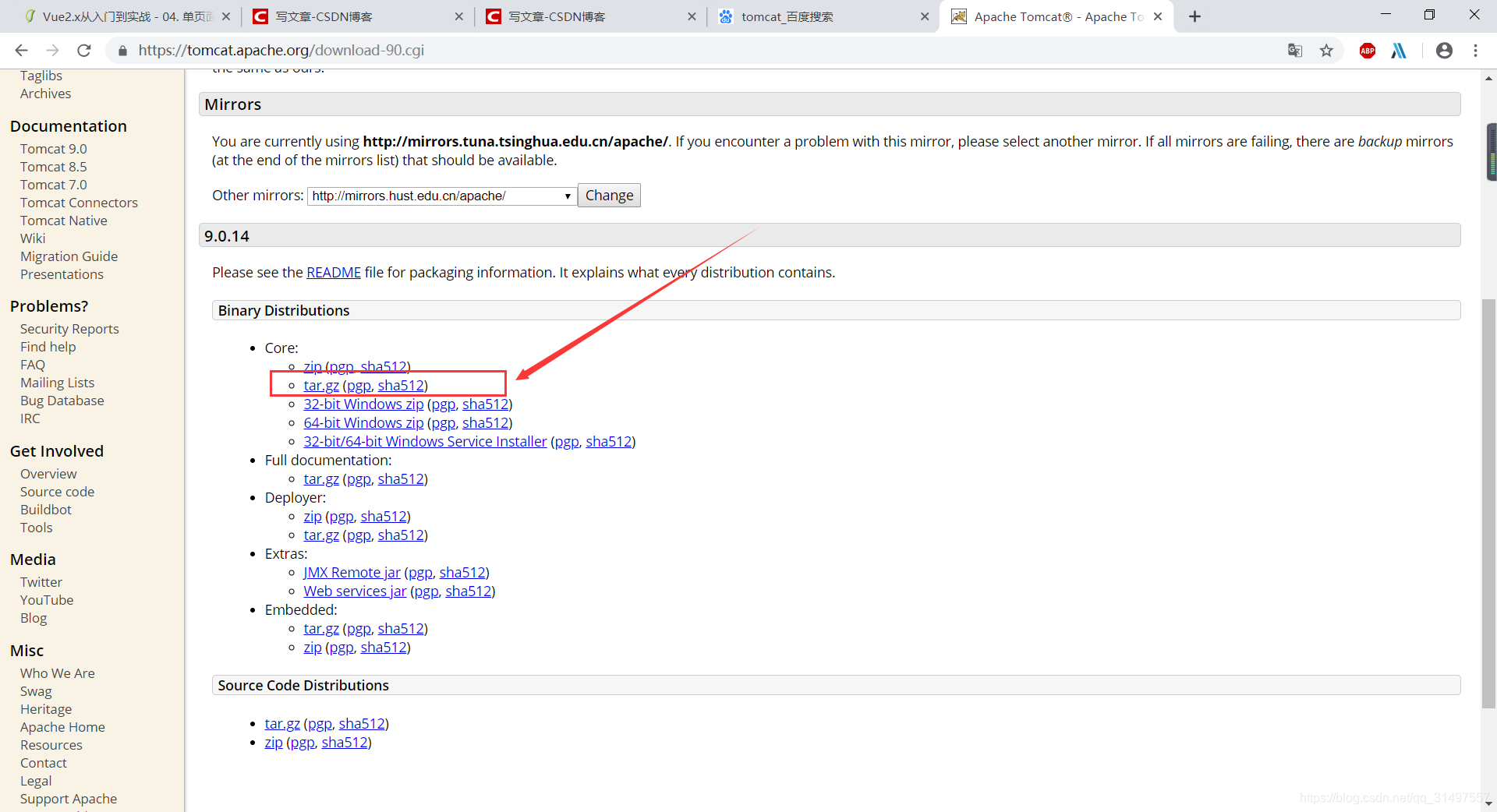Image resolution: width=1497 pixels, height=812 pixels.
Task: Open the Tomcat Native sidebar link
Action: point(64,221)
